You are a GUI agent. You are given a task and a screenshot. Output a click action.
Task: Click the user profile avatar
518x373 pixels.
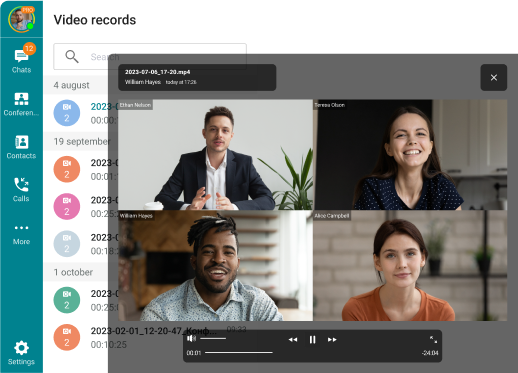point(21,19)
